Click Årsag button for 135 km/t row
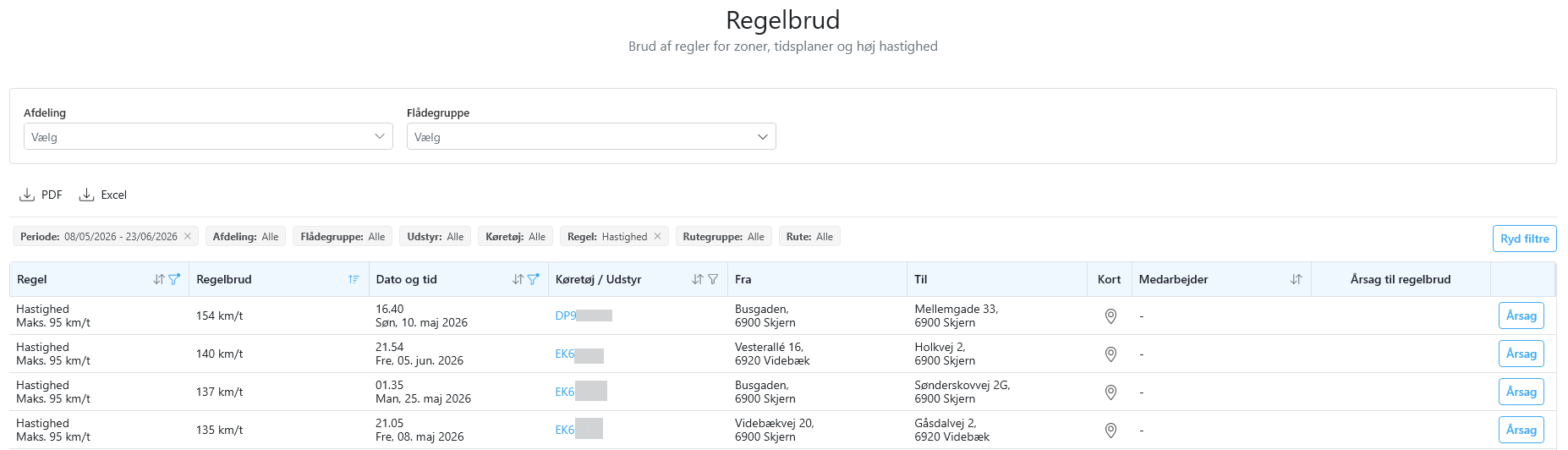The height and width of the screenshot is (450, 1568). pos(1521,430)
